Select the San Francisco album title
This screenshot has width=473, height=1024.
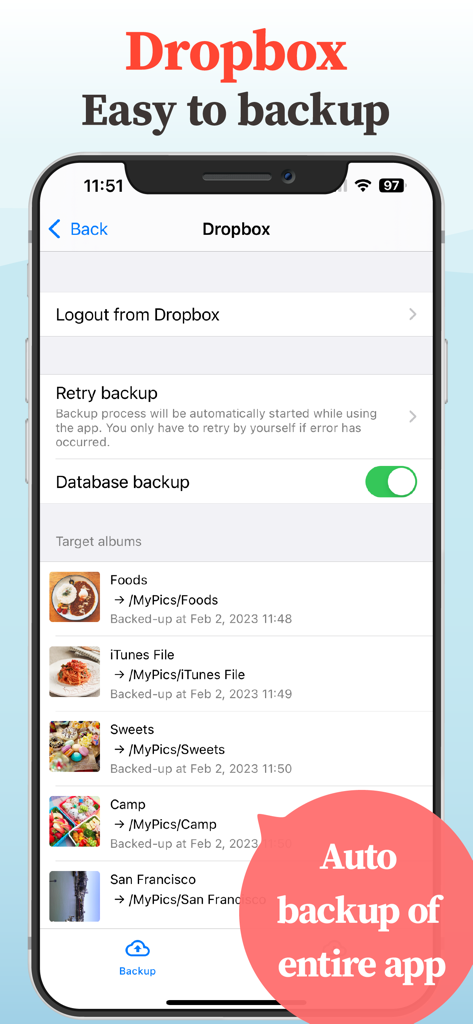tap(153, 879)
